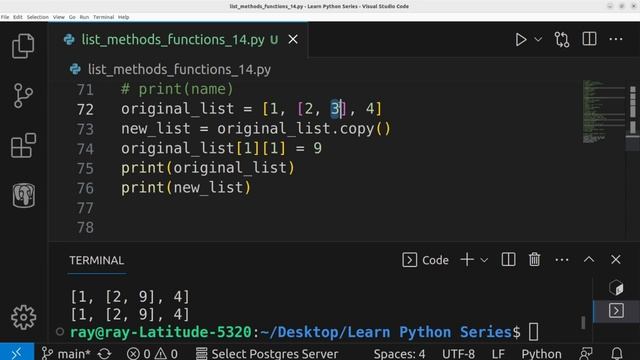The image size is (640, 360).
Task: Change end of line sequence LF
Action: coord(498,353)
